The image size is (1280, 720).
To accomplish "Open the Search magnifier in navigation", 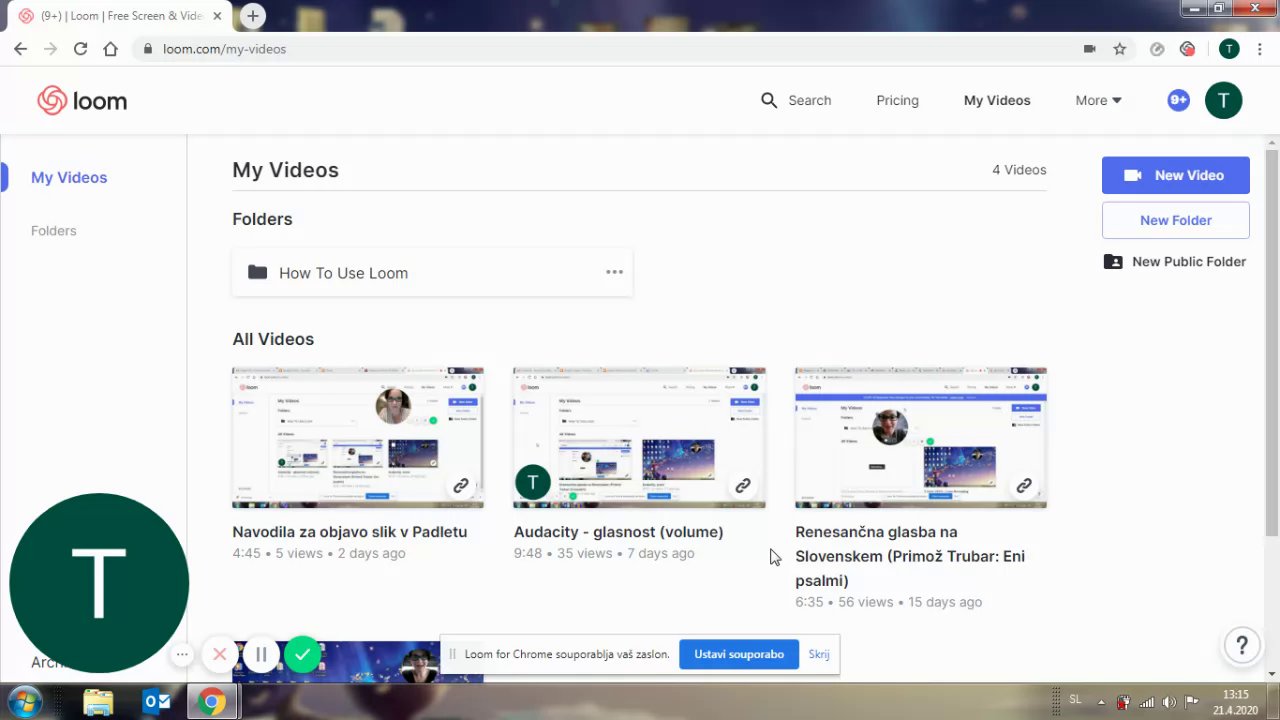I will [769, 100].
